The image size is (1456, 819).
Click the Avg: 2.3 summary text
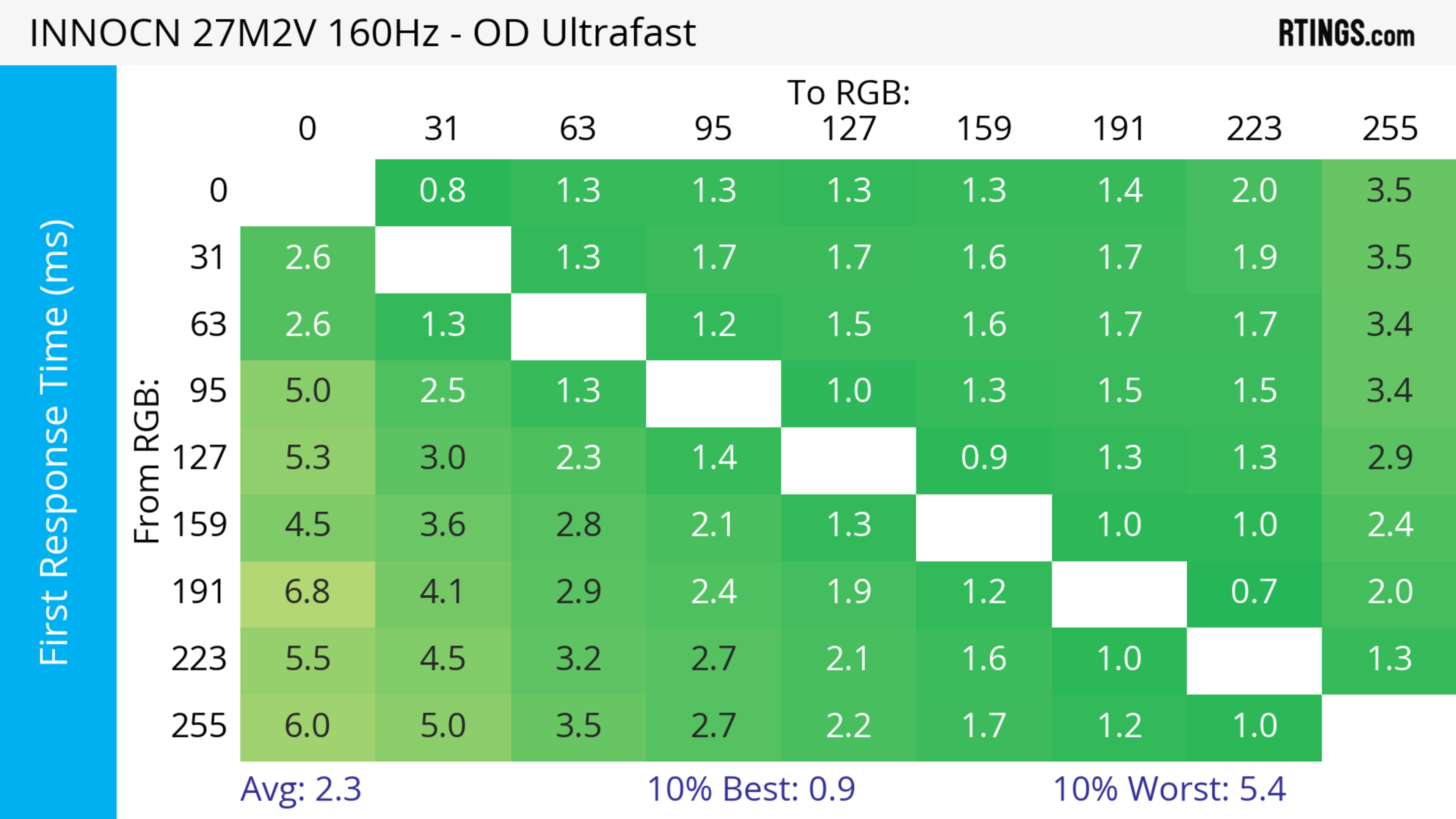point(301,789)
